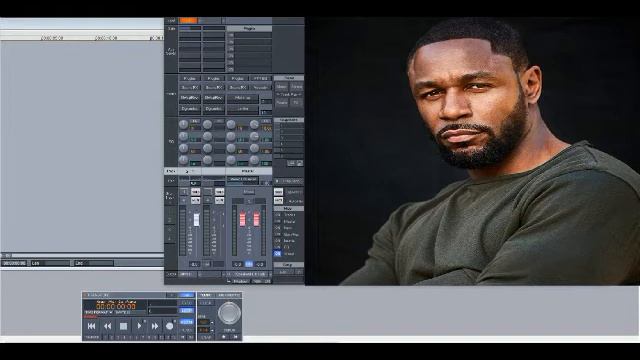This screenshot has height=360, width=640.
Task: Click the second channel's topmost EQ knob
Action: (207, 124)
